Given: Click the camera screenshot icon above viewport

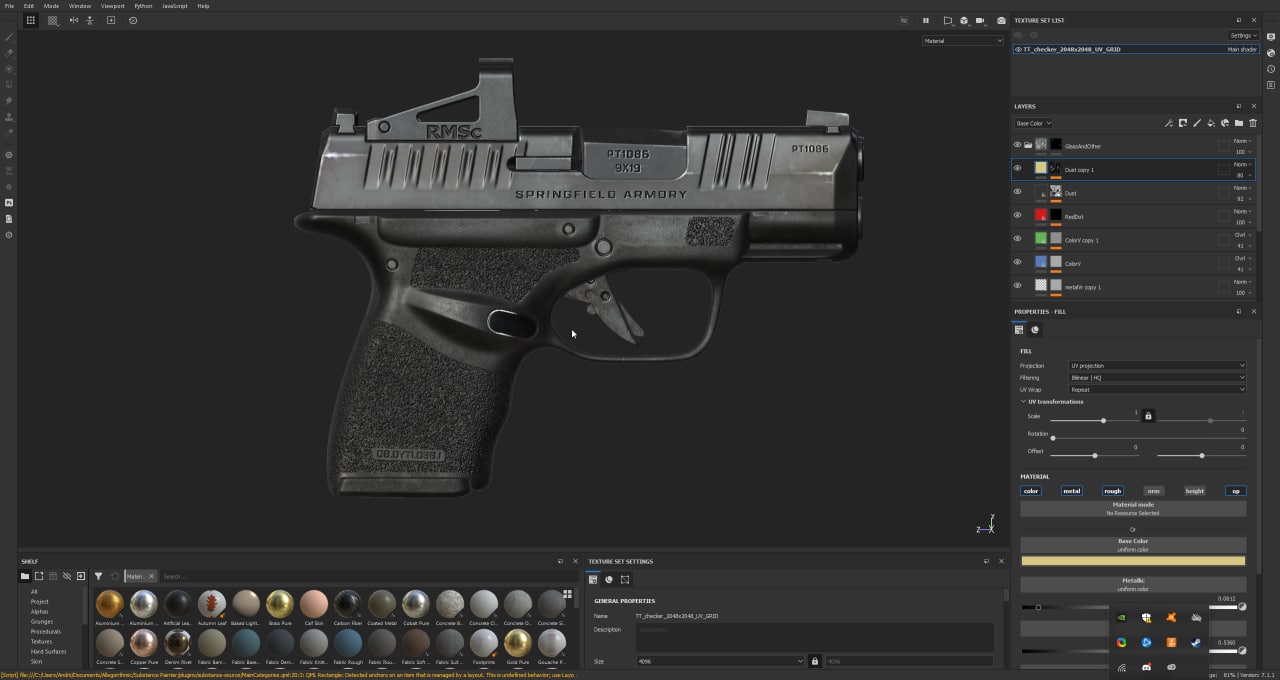Looking at the screenshot, I should [x=1001, y=20].
